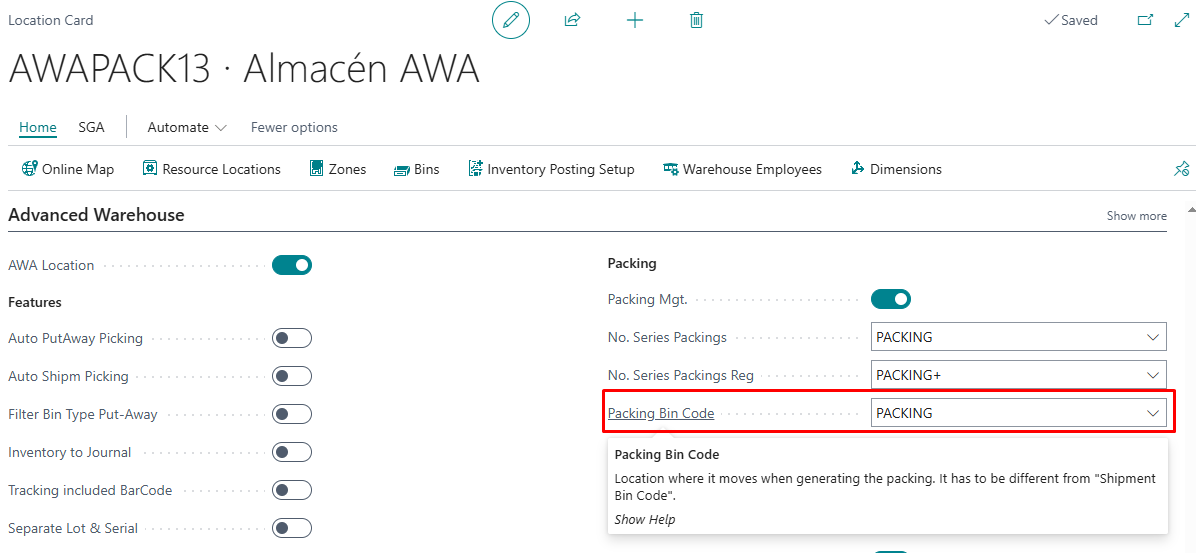This screenshot has height=553, width=1196.
Task: Open card in new window icon
Action: coord(1145,20)
